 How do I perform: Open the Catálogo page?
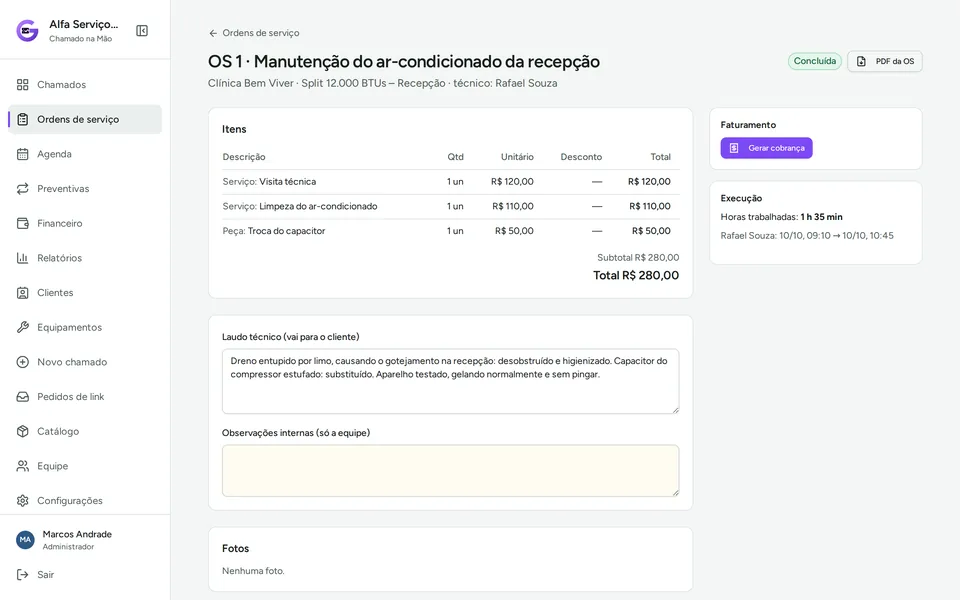point(84,432)
